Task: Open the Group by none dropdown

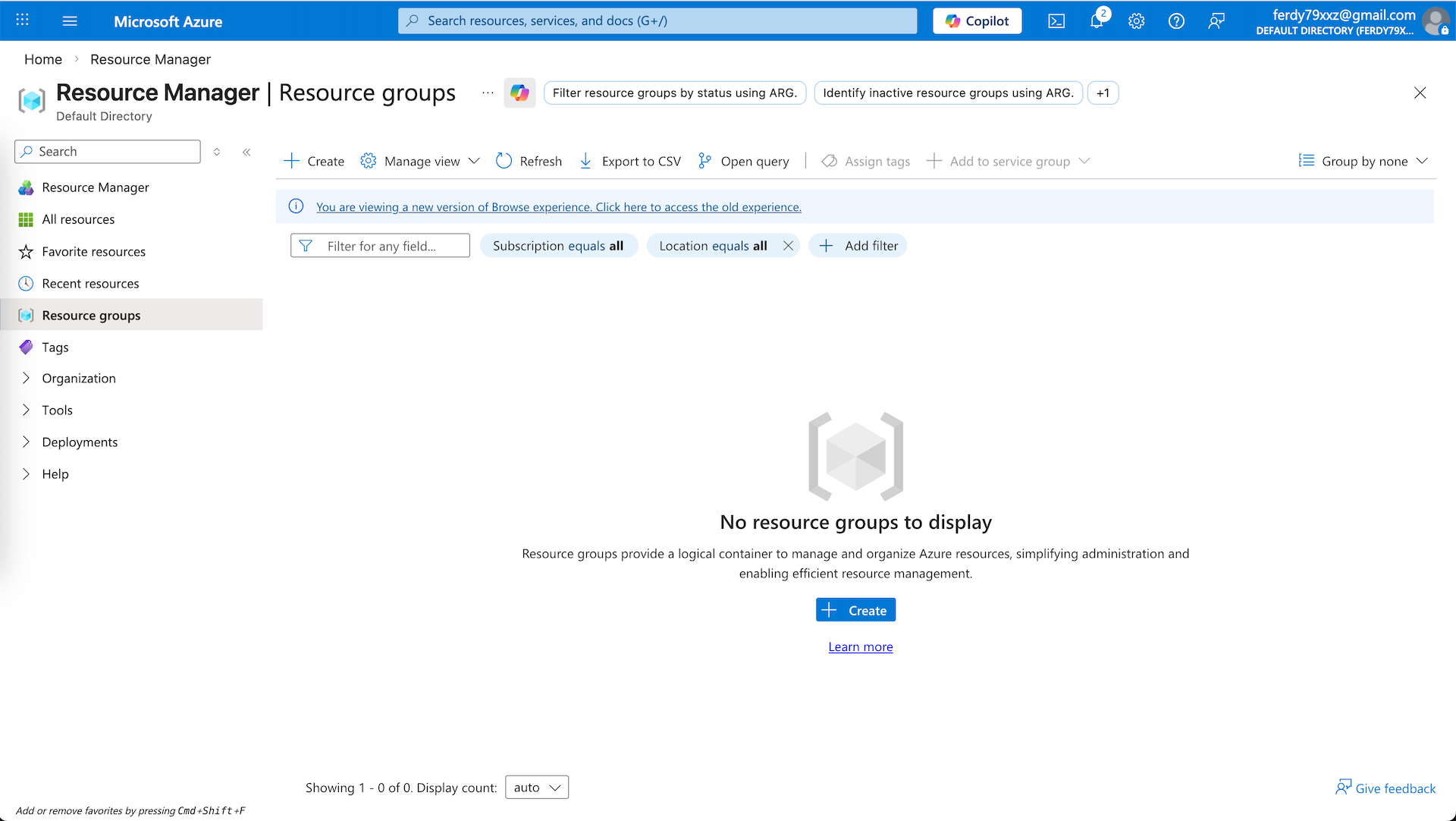Action: pyautogui.click(x=1363, y=161)
